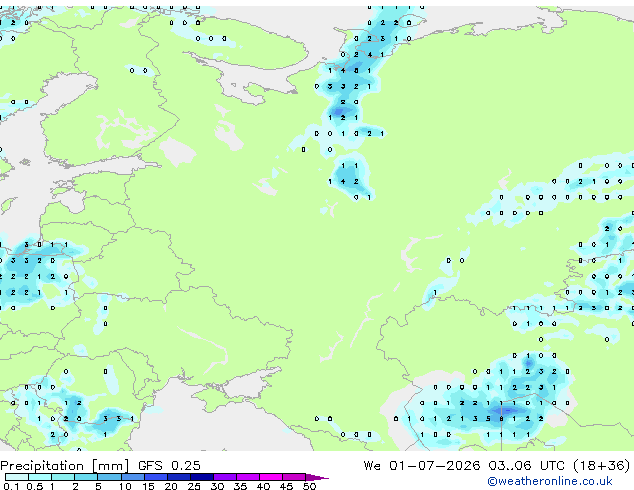Click the 'Precipitation [mm]' title text
The image size is (634, 490).
(x=65, y=466)
